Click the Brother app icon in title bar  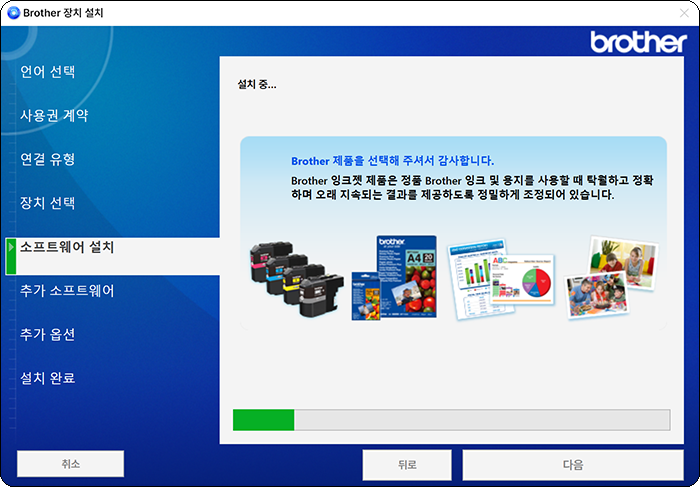[14, 12]
